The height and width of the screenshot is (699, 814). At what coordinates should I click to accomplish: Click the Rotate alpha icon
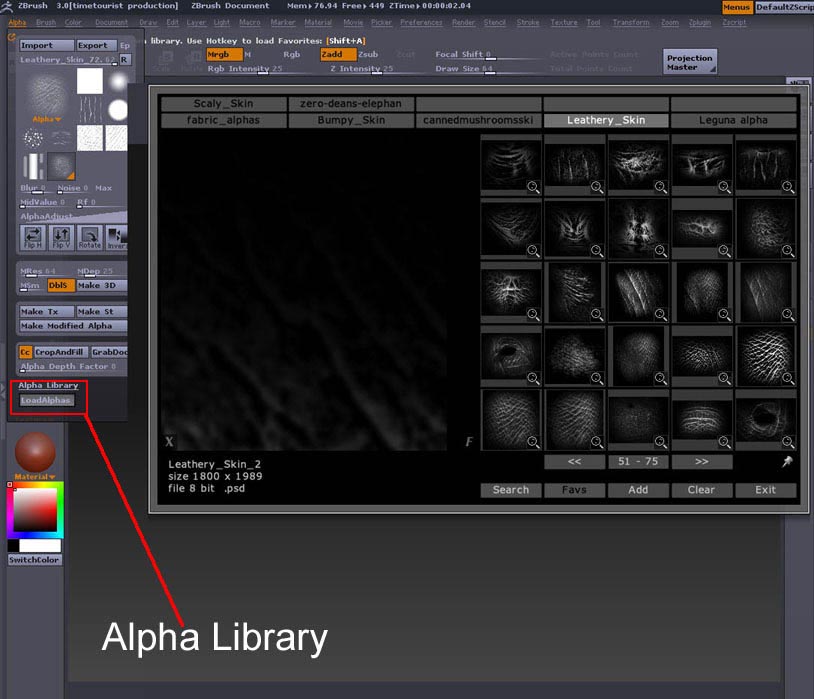pos(89,238)
